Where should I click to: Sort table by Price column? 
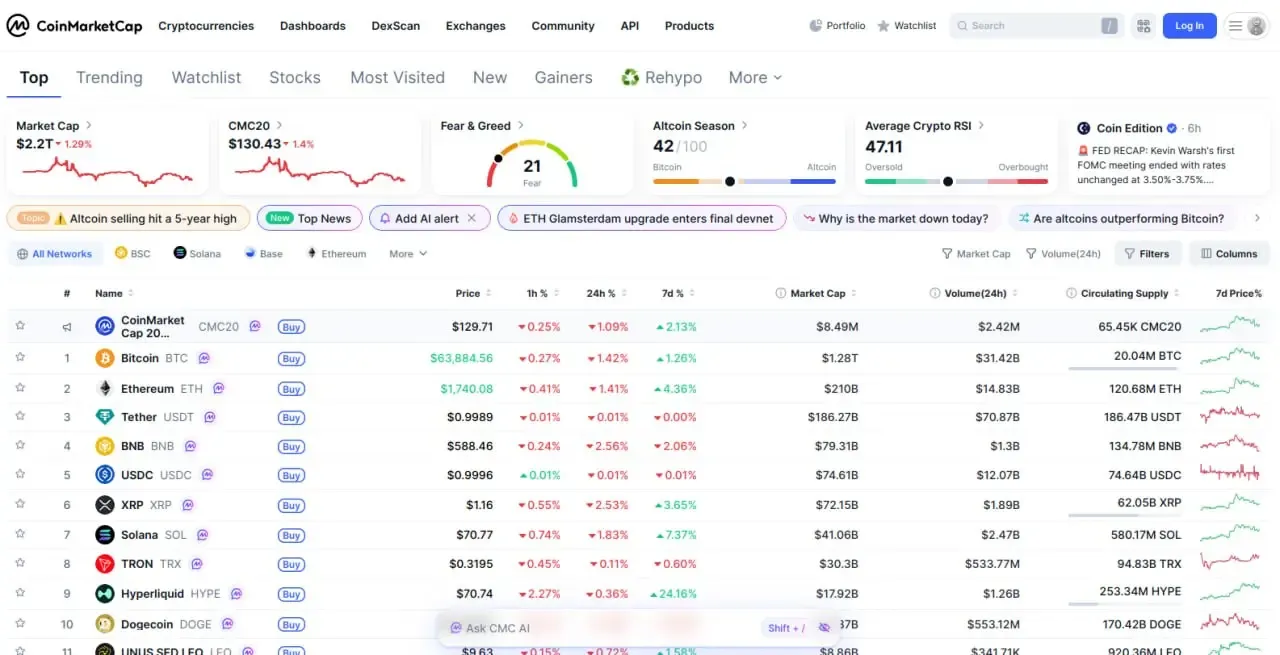[474, 294]
